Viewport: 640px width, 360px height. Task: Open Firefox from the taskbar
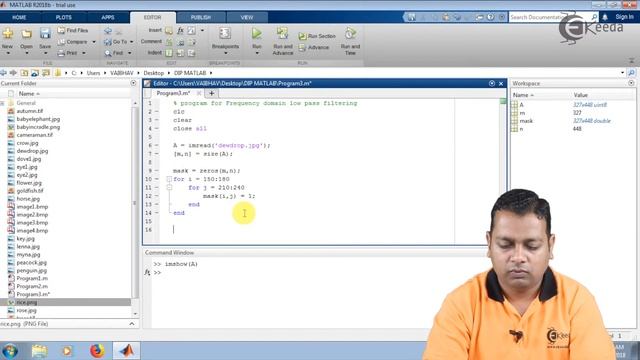[x=97, y=351]
